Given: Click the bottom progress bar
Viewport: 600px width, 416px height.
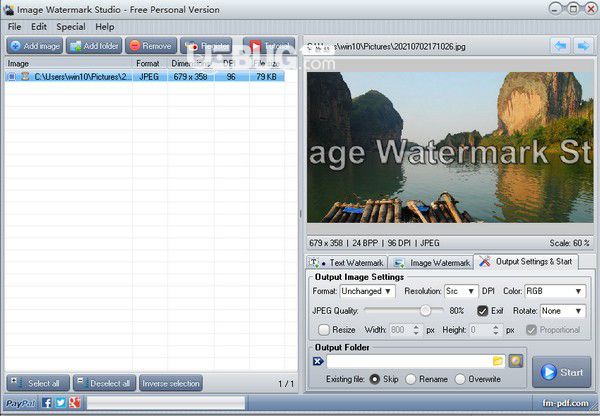Looking at the screenshot, I should (x=165, y=403).
